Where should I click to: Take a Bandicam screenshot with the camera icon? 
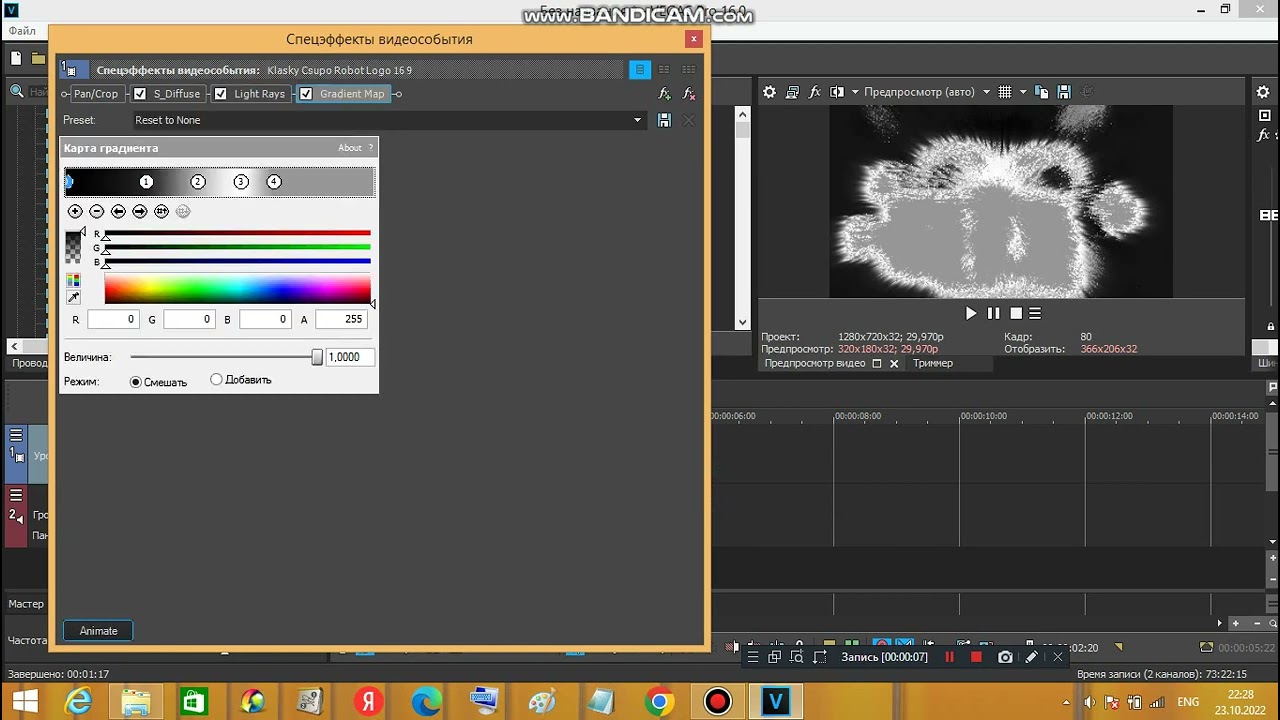click(1005, 657)
